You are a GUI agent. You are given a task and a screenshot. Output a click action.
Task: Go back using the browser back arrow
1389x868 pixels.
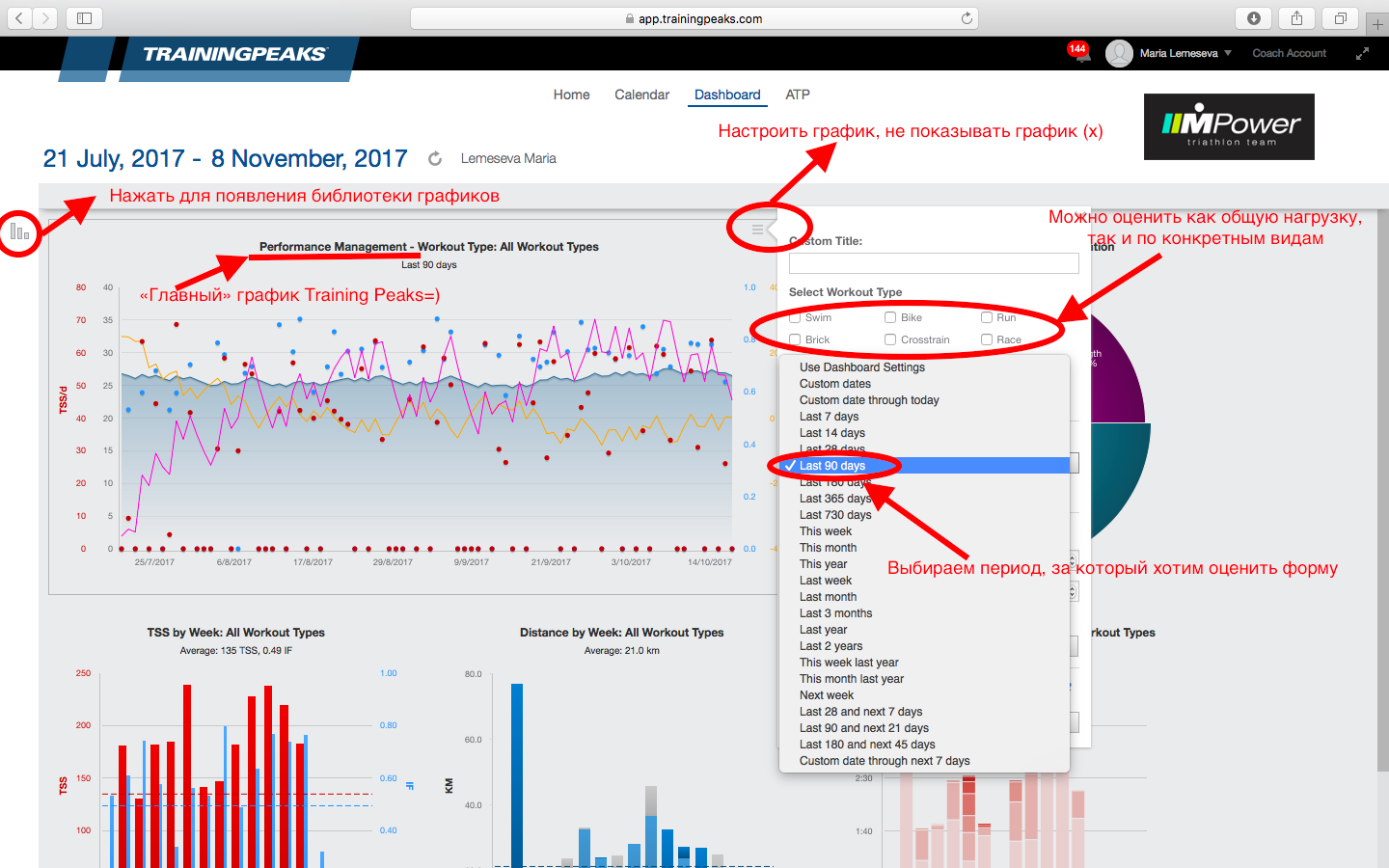(x=19, y=18)
